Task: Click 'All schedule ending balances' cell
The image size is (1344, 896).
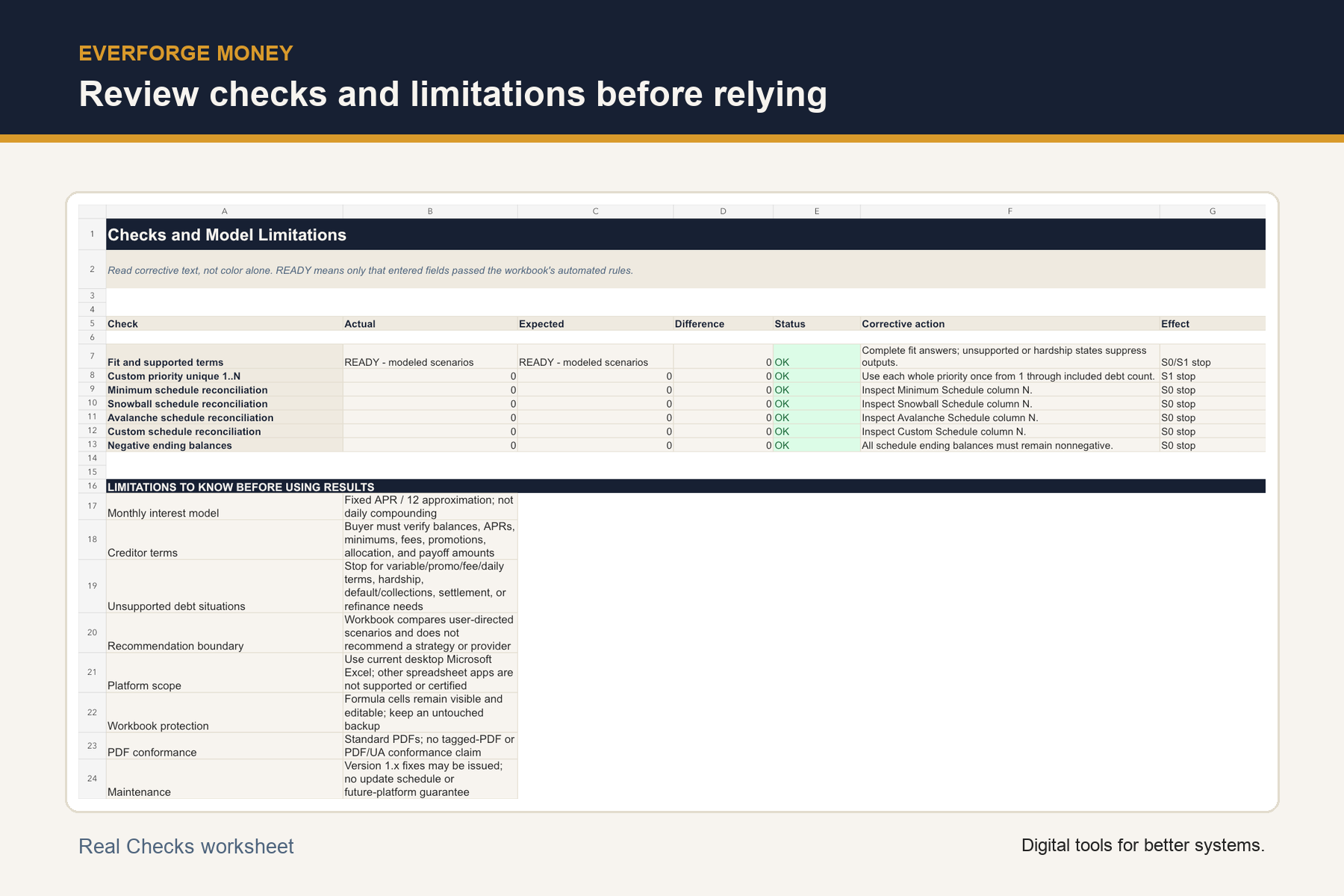Action: [x=1009, y=445]
